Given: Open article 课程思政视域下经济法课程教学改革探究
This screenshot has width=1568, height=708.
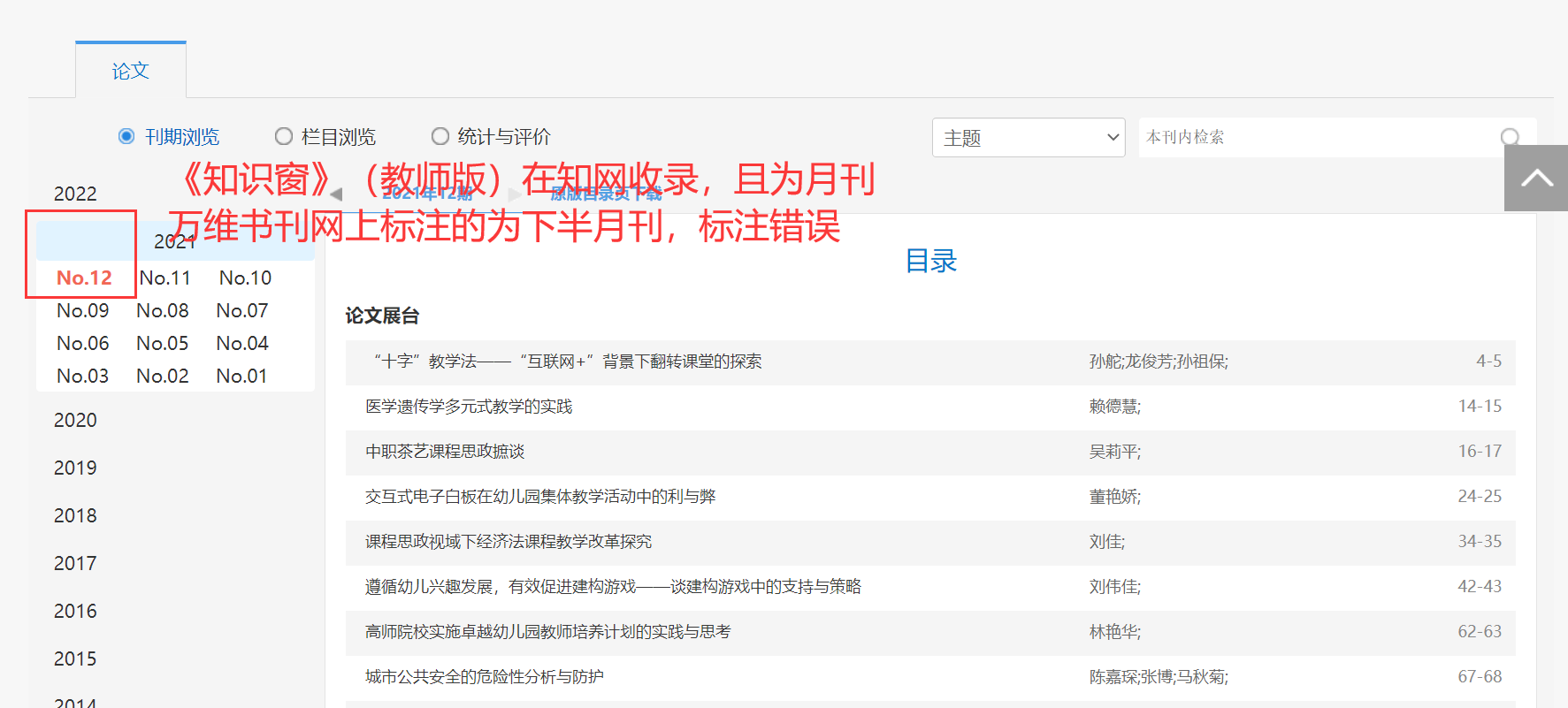Looking at the screenshot, I should point(509,542).
